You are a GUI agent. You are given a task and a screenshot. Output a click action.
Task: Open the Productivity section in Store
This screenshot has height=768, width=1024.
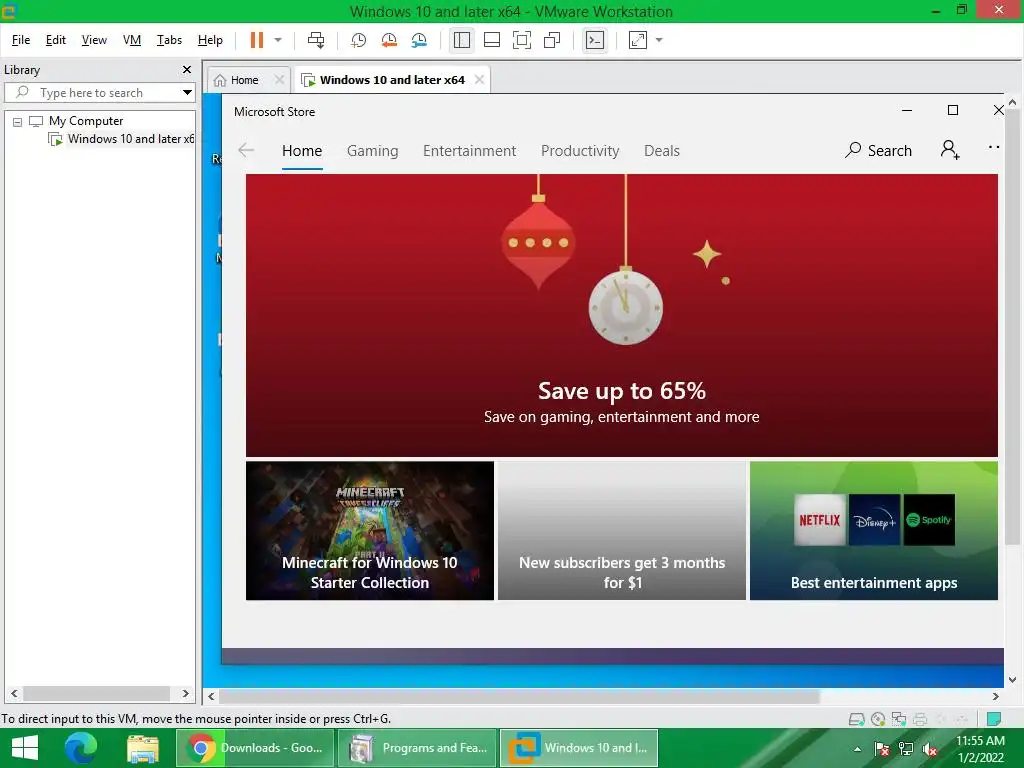[580, 151]
